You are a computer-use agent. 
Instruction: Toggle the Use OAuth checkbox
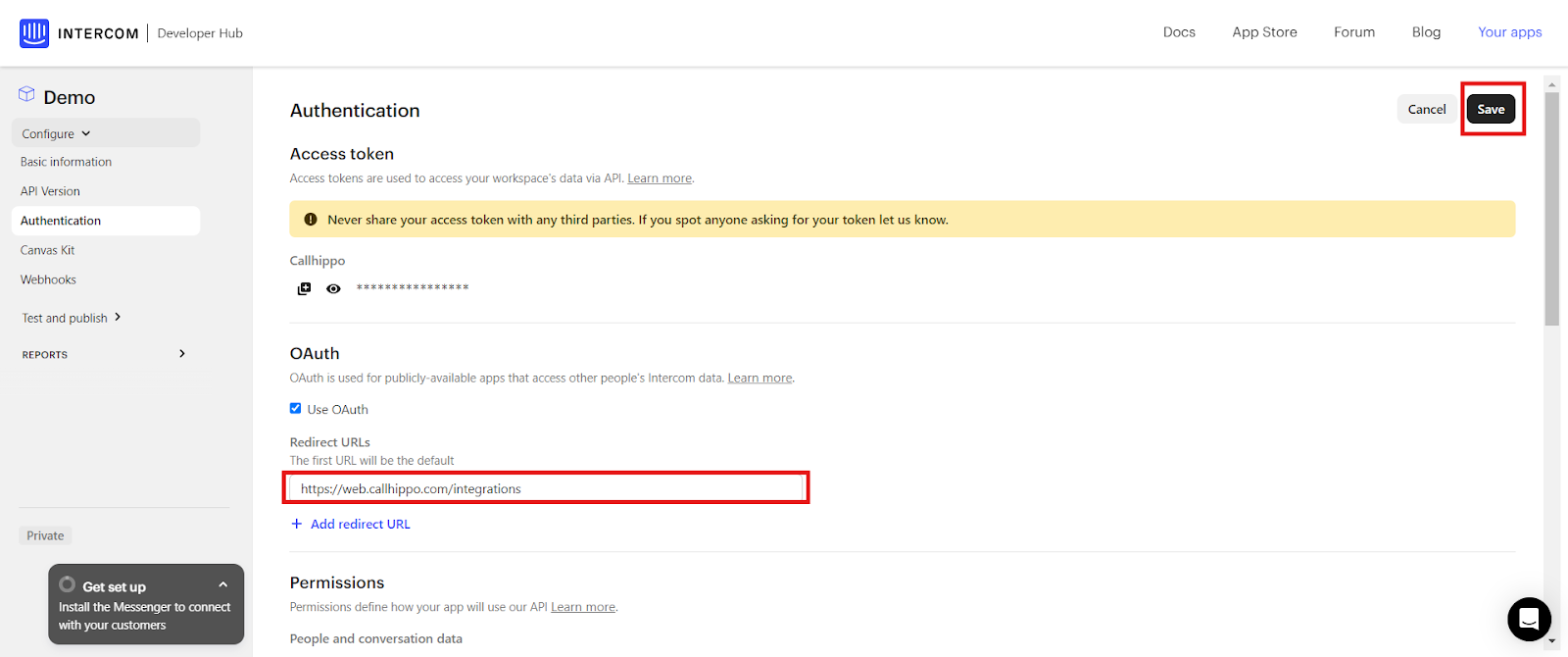pyautogui.click(x=295, y=409)
